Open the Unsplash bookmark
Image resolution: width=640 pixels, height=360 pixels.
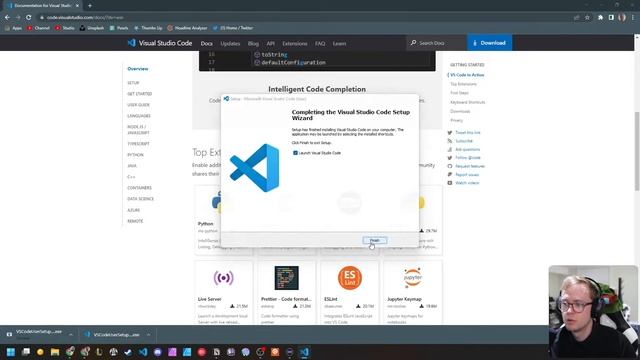(92, 28)
